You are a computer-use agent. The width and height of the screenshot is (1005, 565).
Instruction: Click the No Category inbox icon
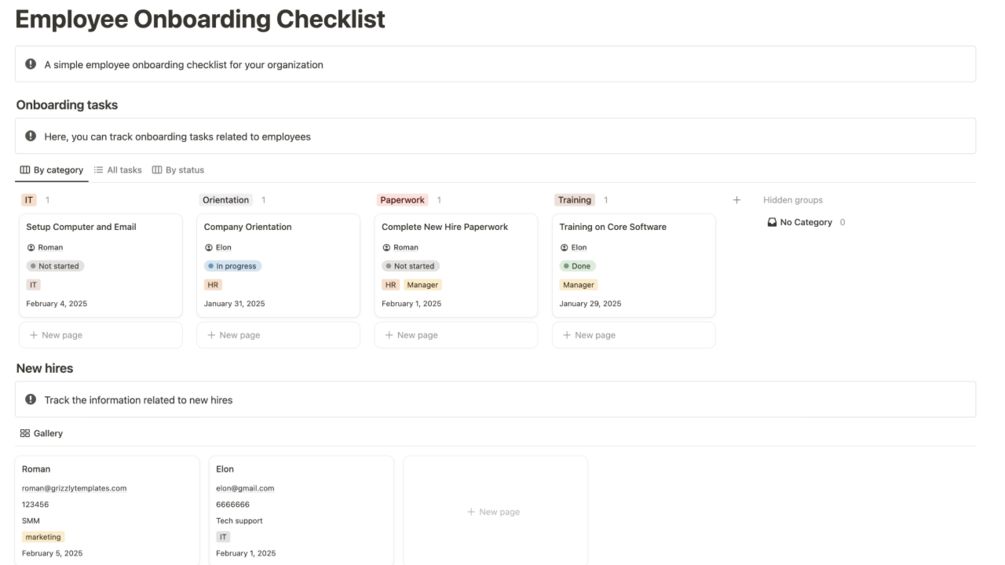click(x=772, y=222)
